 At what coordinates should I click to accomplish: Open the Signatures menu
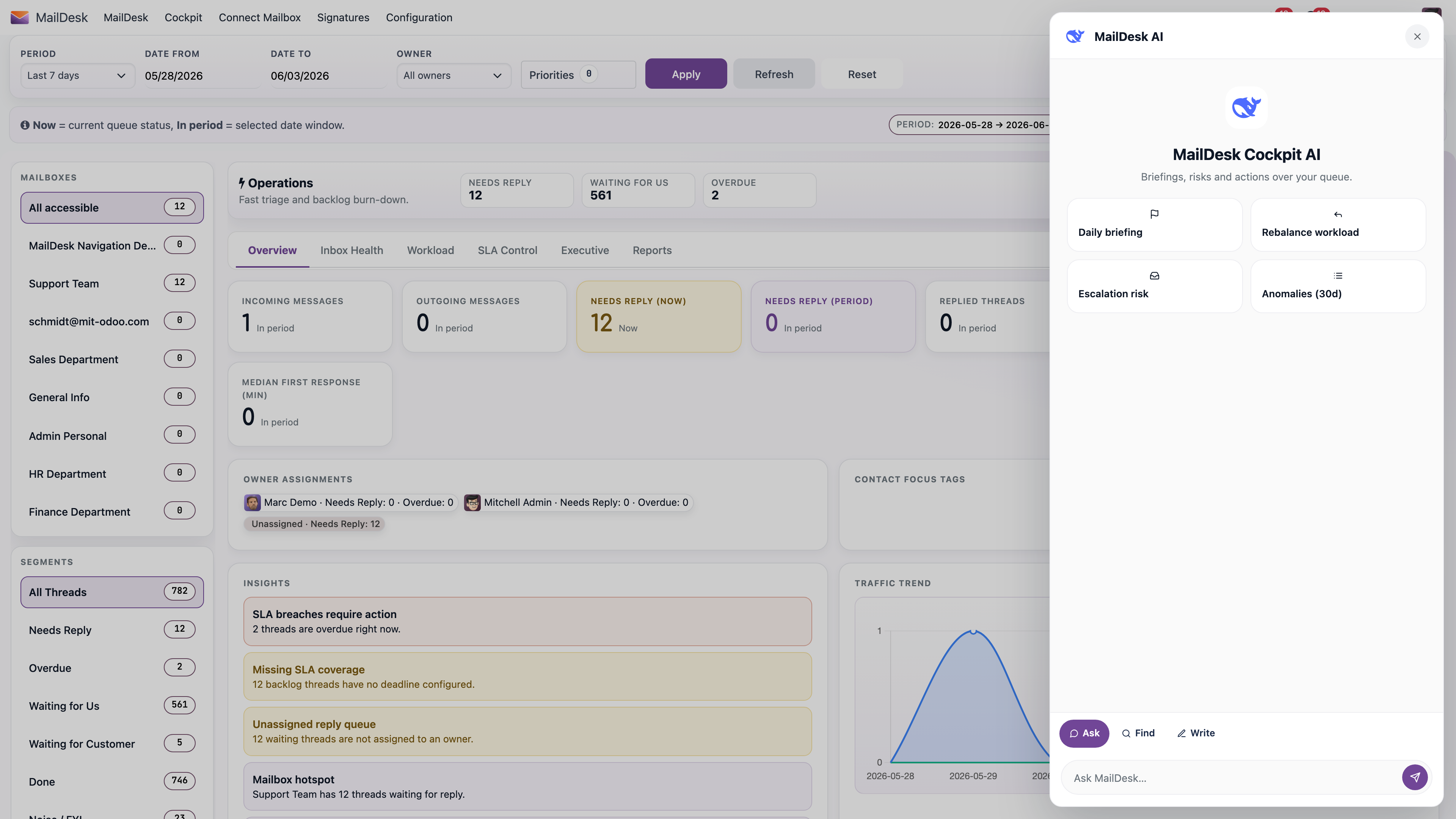pyautogui.click(x=342, y=17)
